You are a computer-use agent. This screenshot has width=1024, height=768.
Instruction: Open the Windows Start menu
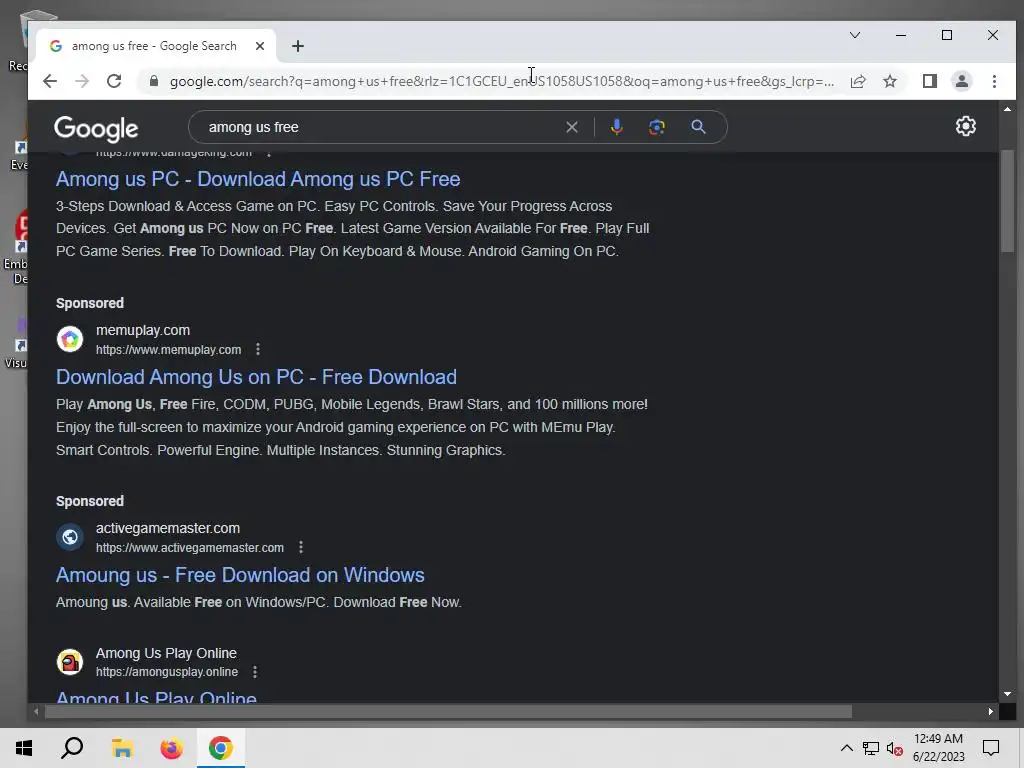click(24, 748)
